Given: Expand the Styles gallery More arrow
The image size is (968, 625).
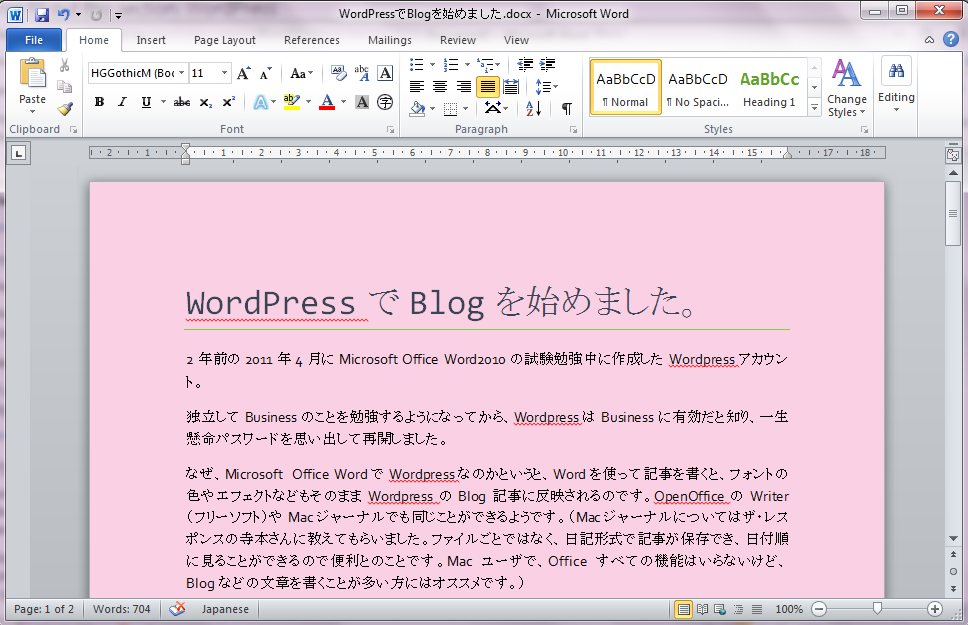Looking at the screenshot, I should pyautogui.click(x=815, y=107).
